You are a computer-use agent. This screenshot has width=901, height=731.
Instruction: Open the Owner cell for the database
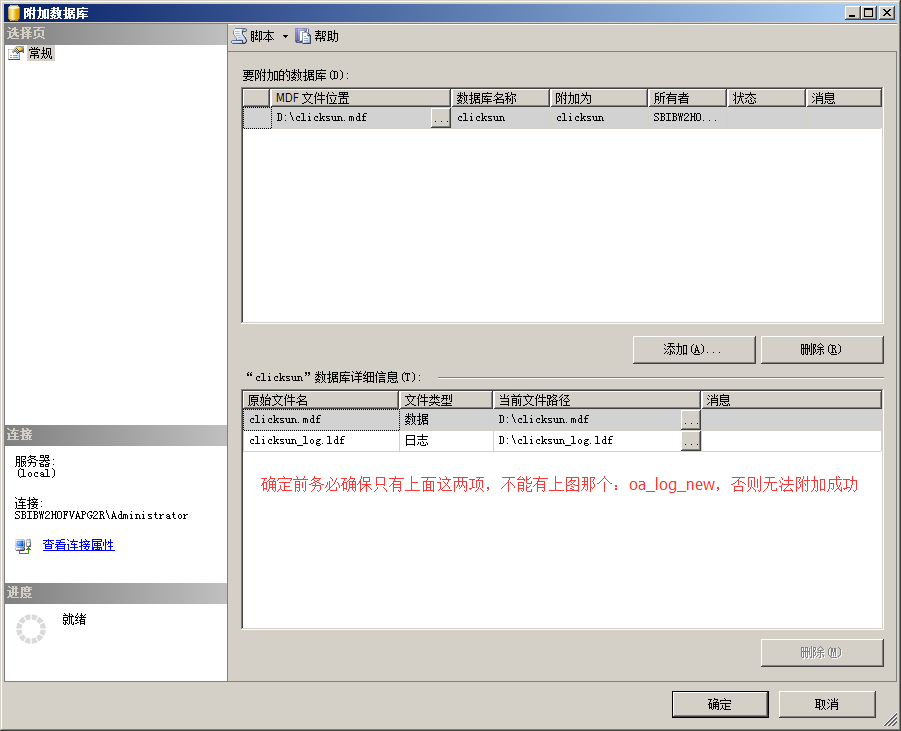pos(686,118)
